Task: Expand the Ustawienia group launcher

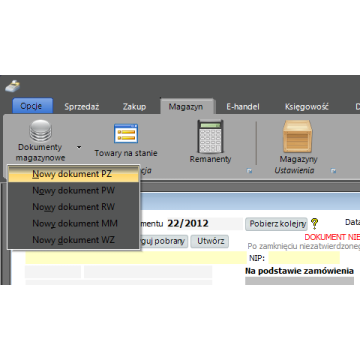Action: tap(333, 171)
